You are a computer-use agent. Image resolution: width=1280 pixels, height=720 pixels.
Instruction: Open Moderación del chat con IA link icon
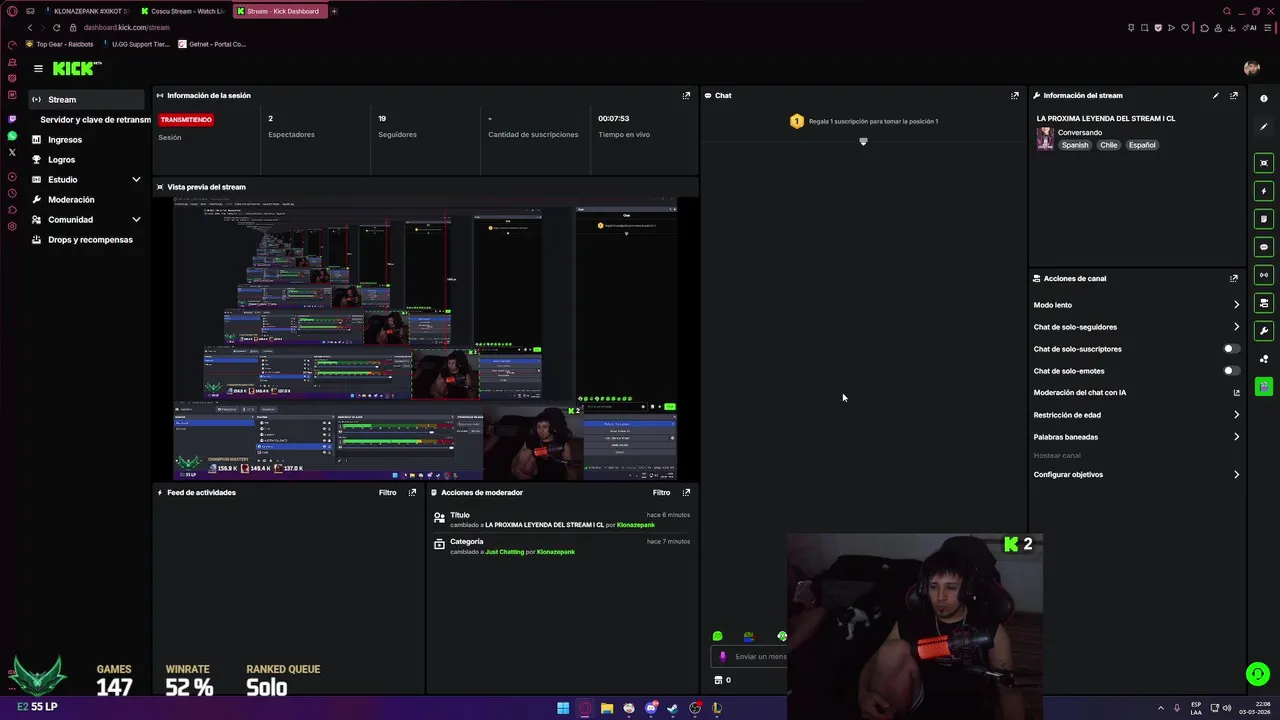[x=1236, y=393]
